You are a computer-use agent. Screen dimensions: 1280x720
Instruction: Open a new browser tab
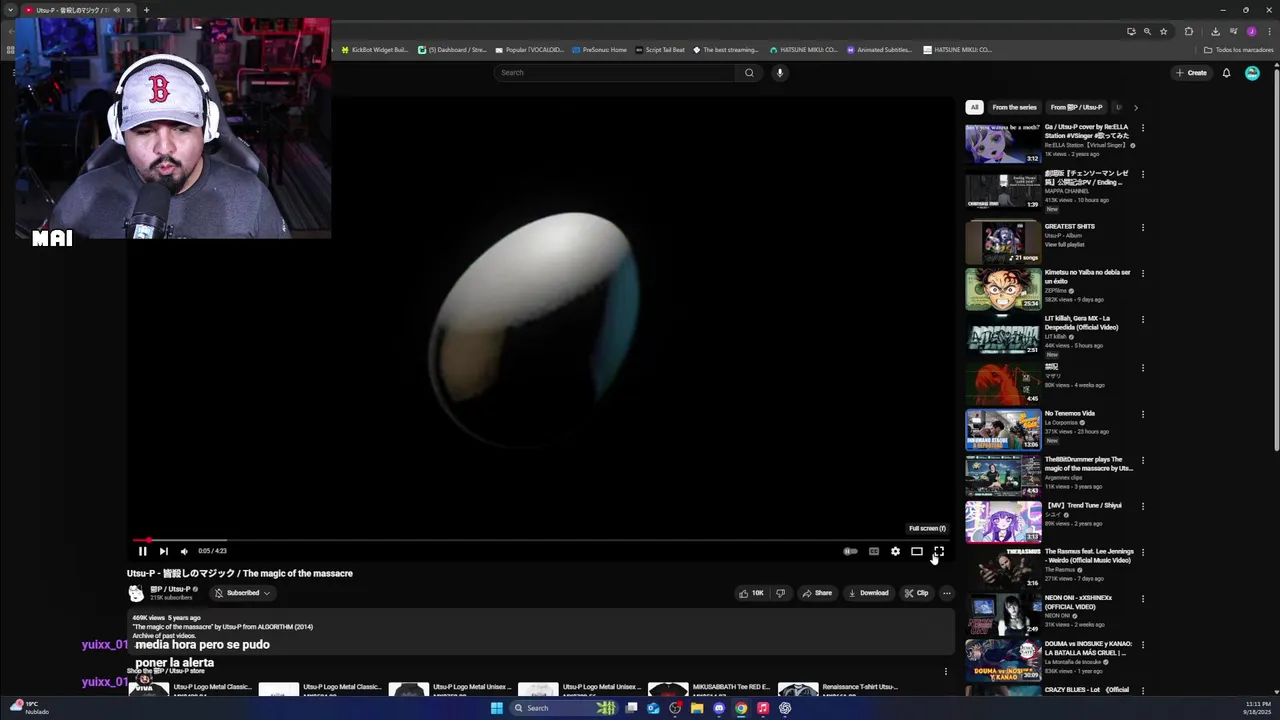pyautogui.click(x=146, y=10)
